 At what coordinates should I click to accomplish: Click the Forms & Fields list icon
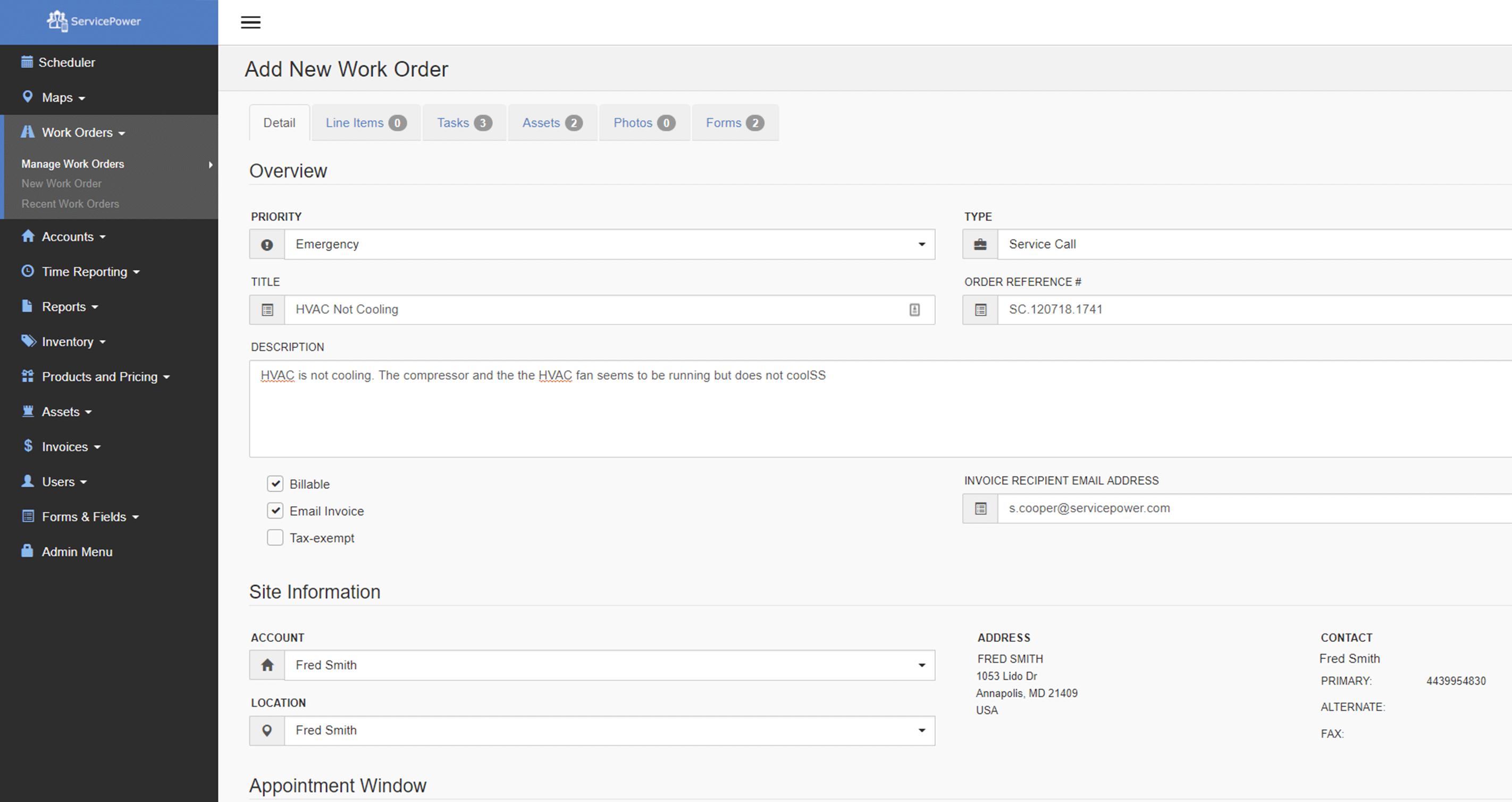(28, 516)
